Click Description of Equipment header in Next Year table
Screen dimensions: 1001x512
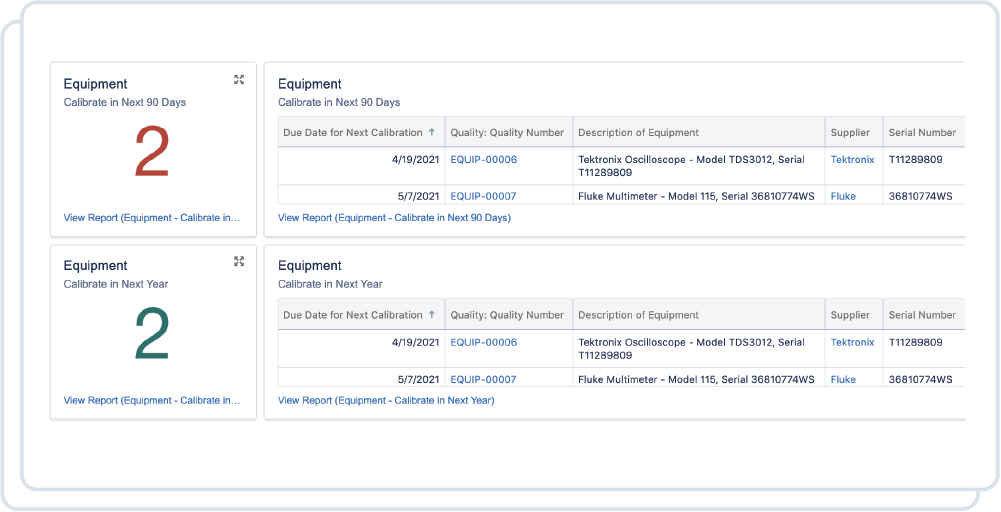click(638, 315)
